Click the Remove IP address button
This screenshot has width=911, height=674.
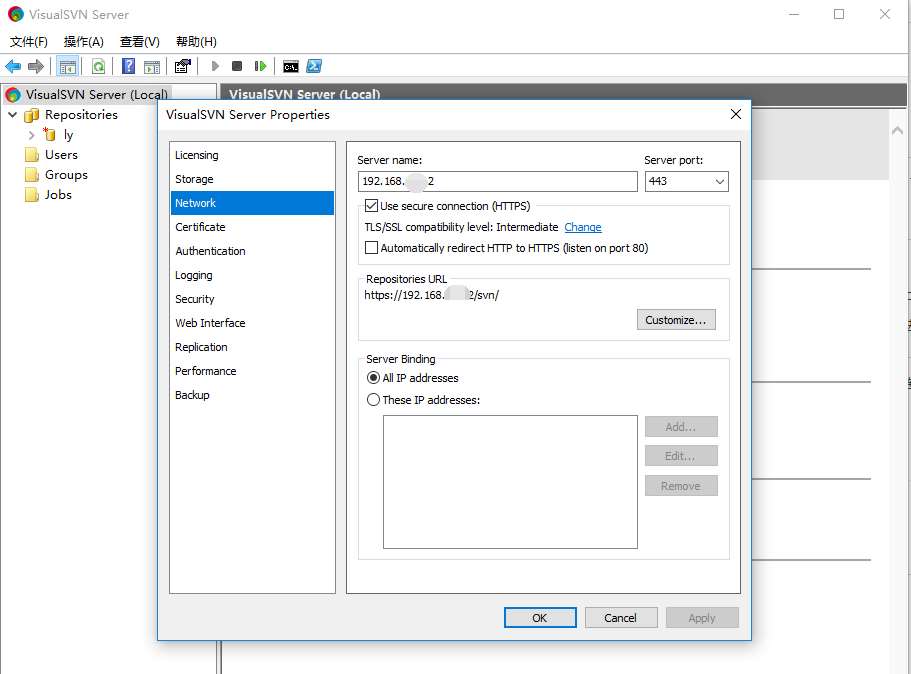click(681, 486)
